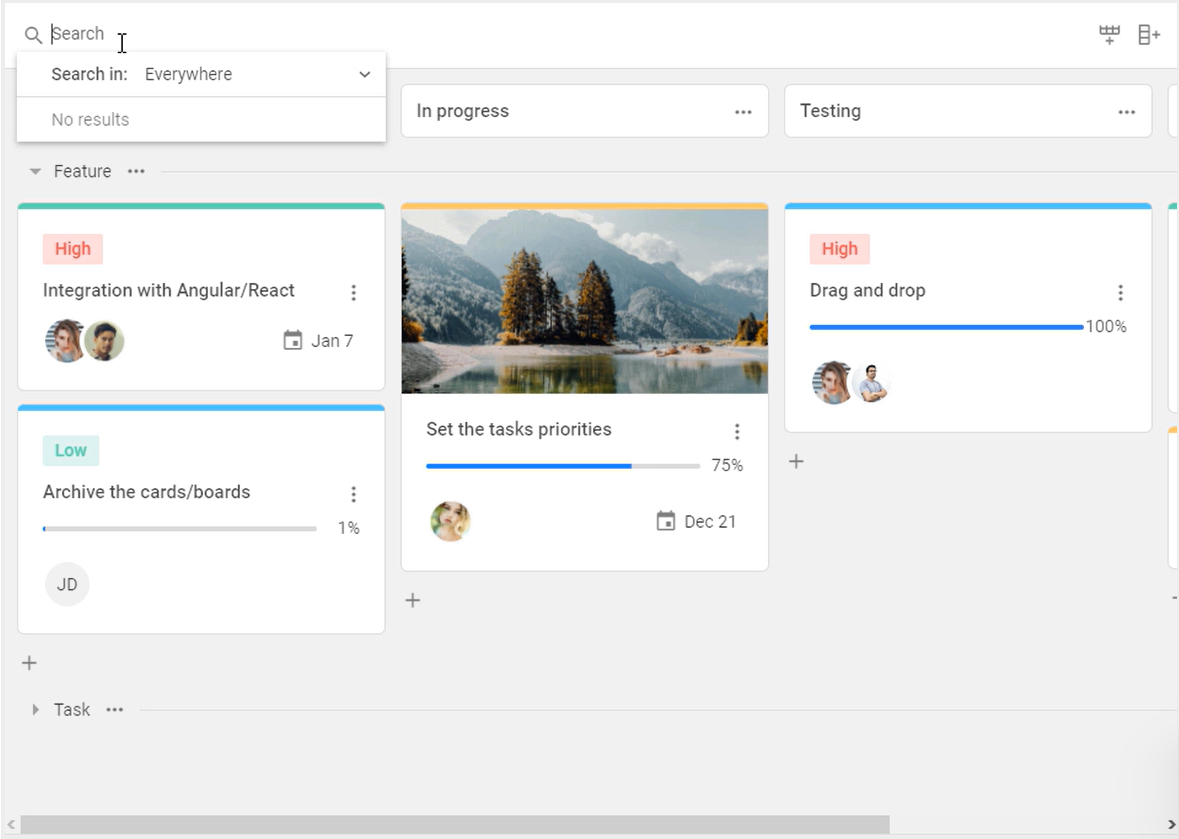
Task: Click crossed-arms man avatar on Drag and drop
Action: [x=871, y=383]
